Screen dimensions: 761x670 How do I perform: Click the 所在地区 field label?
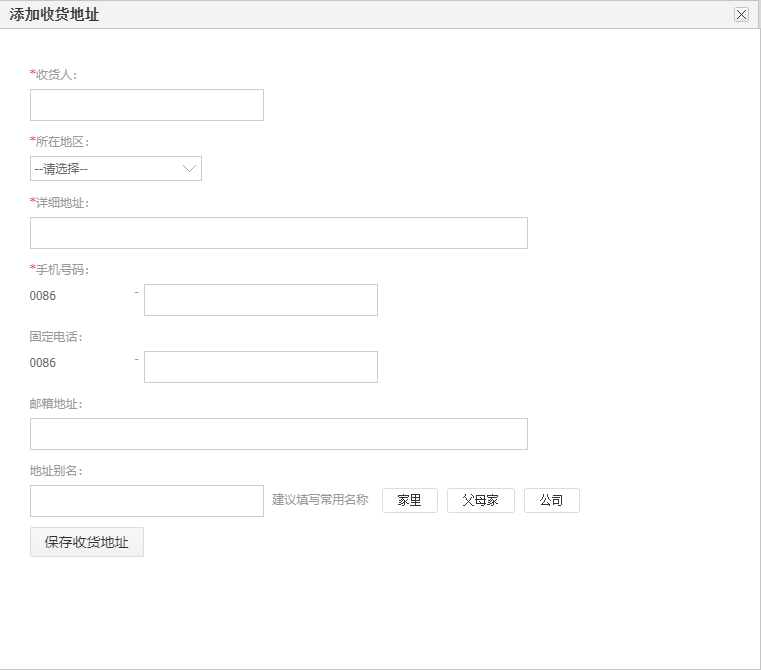(x=62, y=142)
